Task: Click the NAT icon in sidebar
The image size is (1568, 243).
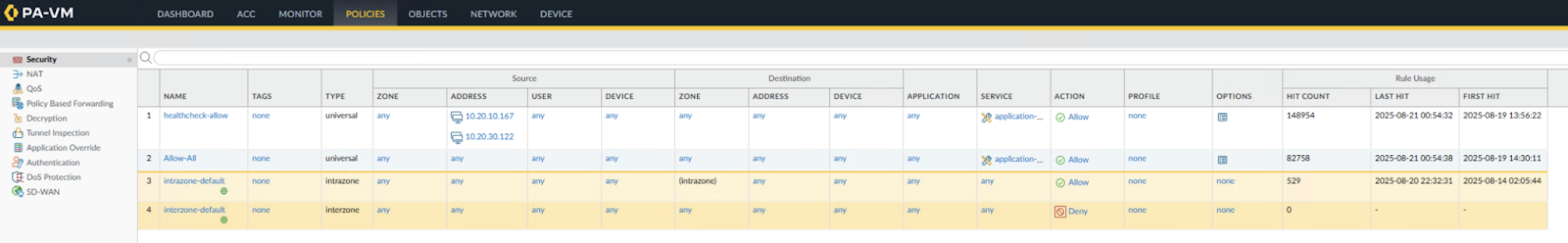Action: 17,73
